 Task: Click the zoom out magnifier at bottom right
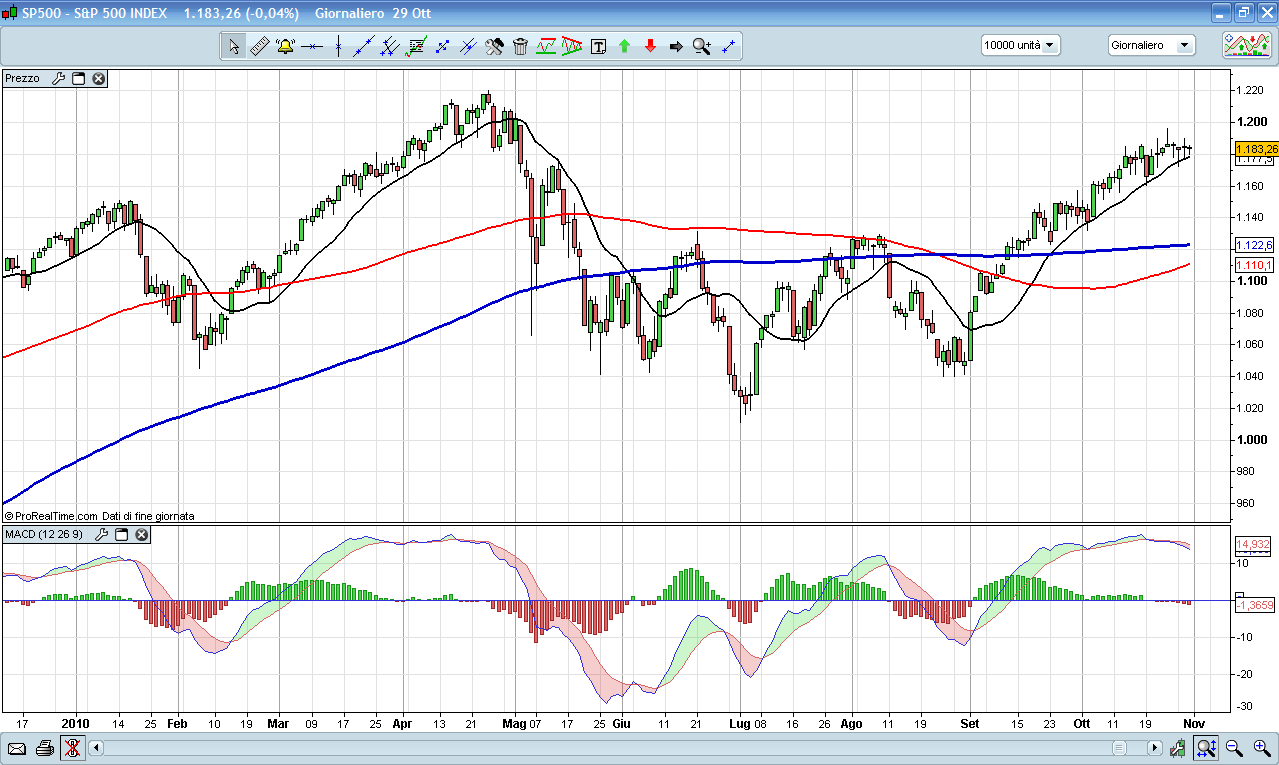tap(1234, 747)
